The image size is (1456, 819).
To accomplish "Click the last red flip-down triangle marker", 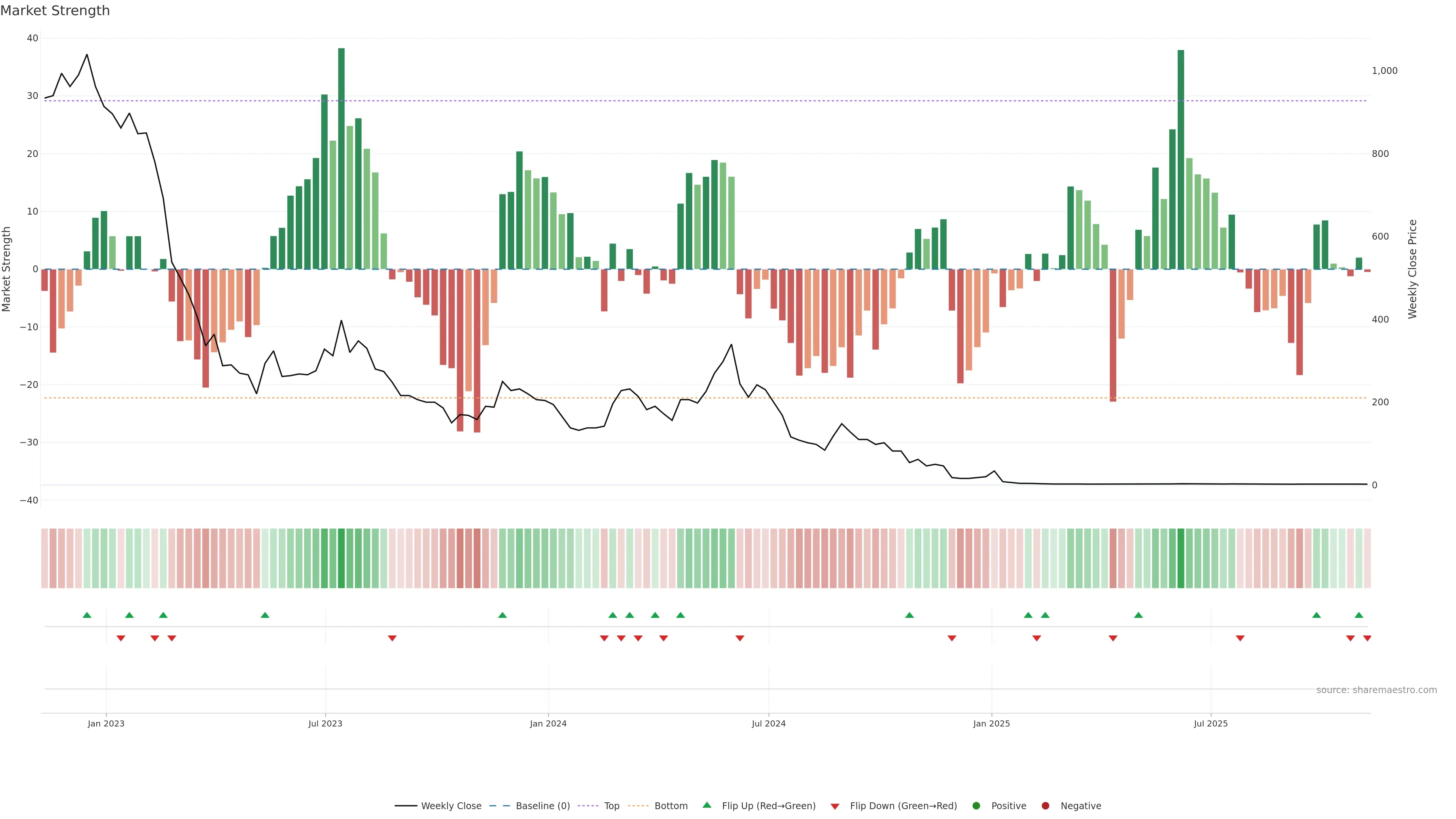I will click(1367, 638).
